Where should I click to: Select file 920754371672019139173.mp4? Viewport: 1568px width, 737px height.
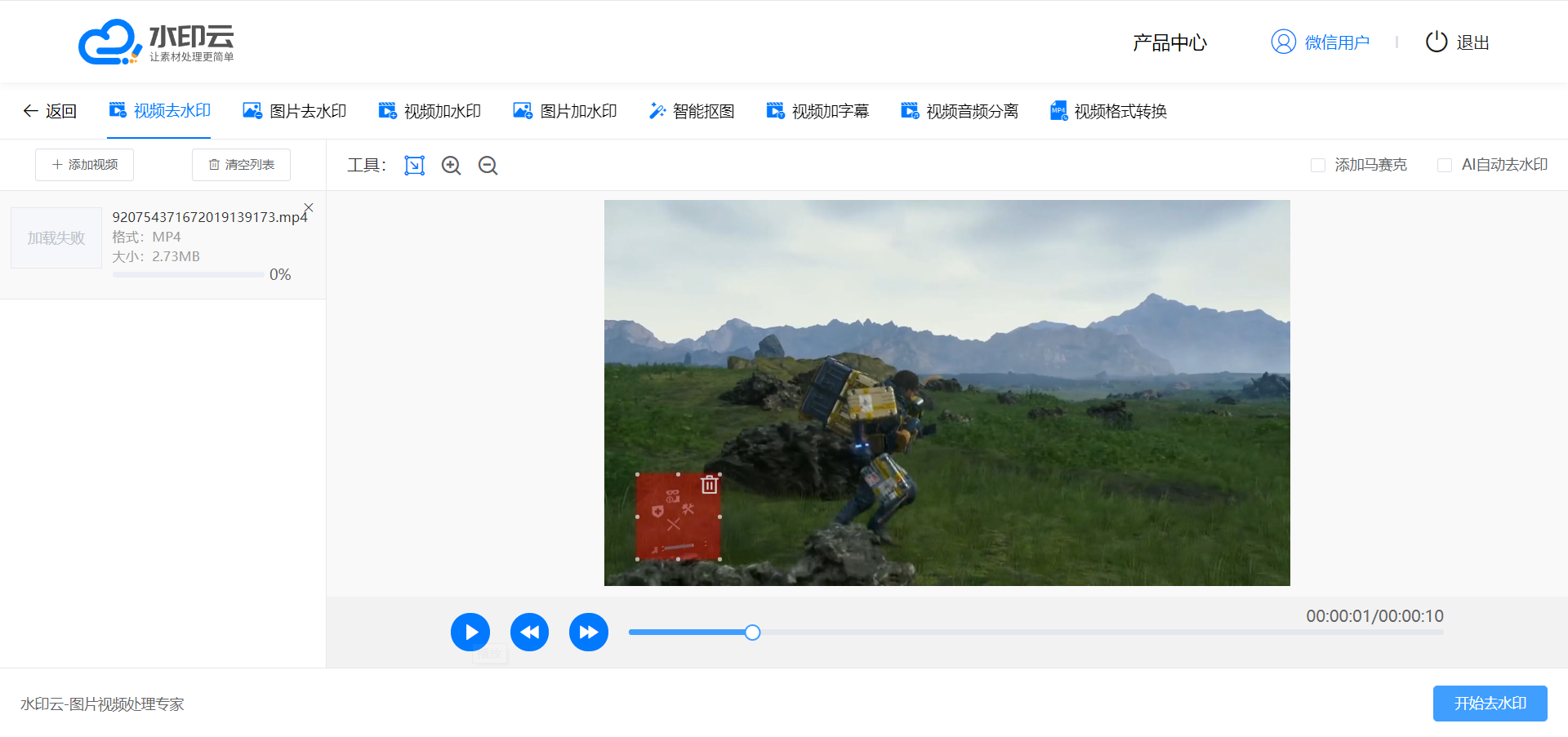pyautogui.click(x=210, y=217)
